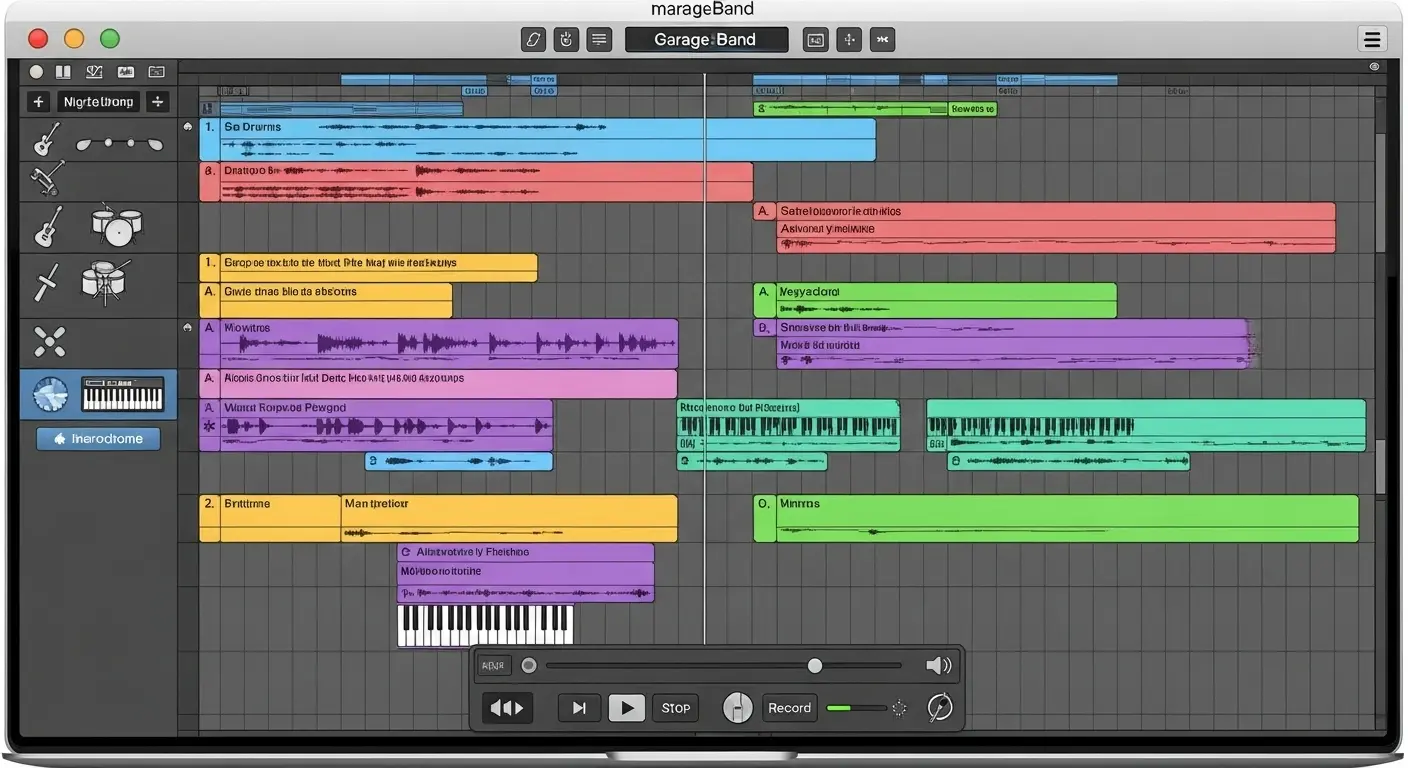The width and height of the screenshot is (1408, 768).
Task: Start playback with the Play button
Action: click(x=627, y=708)
